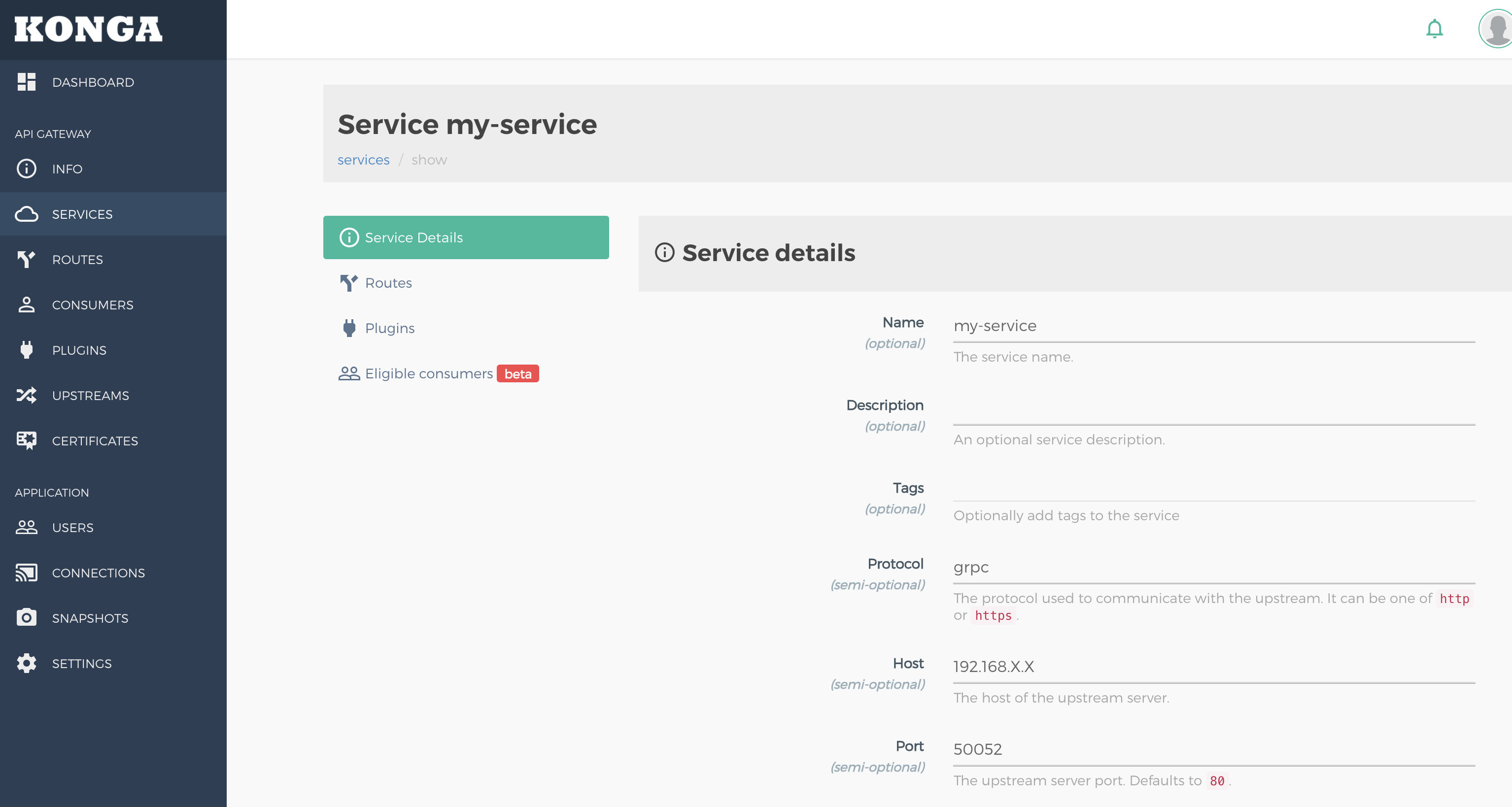
Task: Open the user avatar menu
Action: pyautogui.click(x=1497, y=29)
